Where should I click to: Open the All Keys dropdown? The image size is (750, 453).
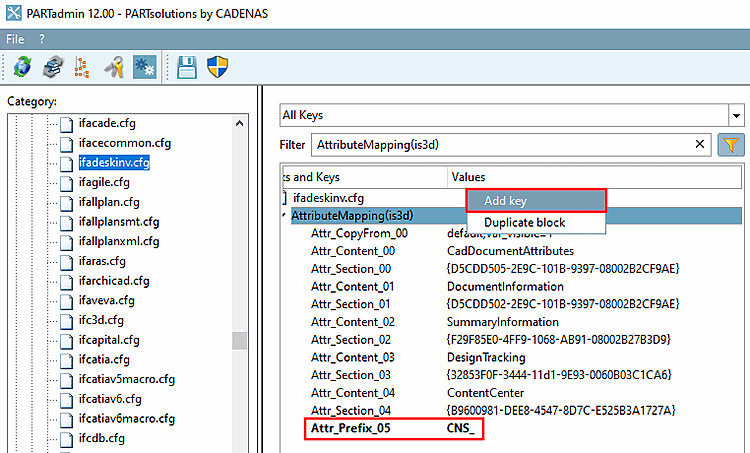pos(737,115)
